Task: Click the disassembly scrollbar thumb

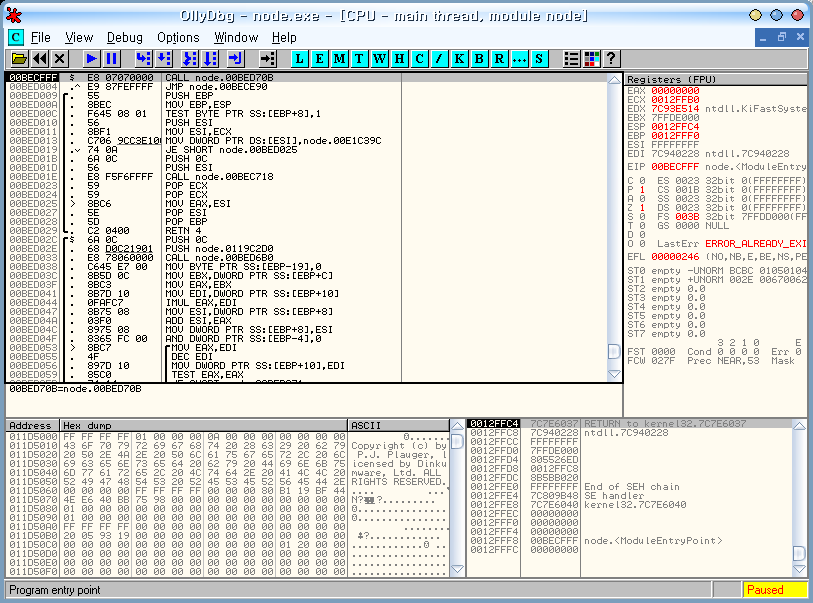Action: point(614,351)
